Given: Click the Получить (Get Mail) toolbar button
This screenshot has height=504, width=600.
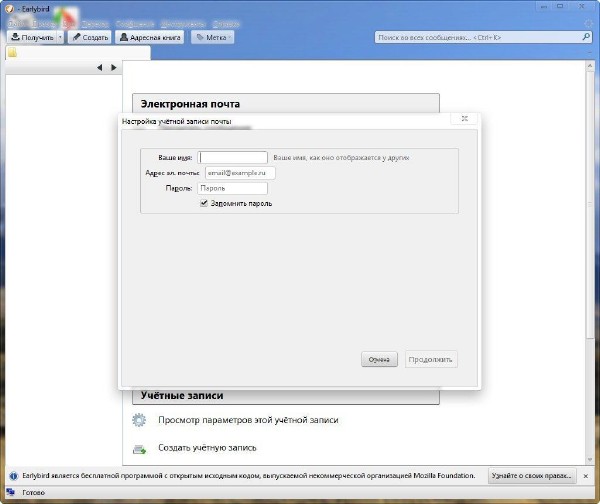Looking at the screenshot, I should 30,37.
